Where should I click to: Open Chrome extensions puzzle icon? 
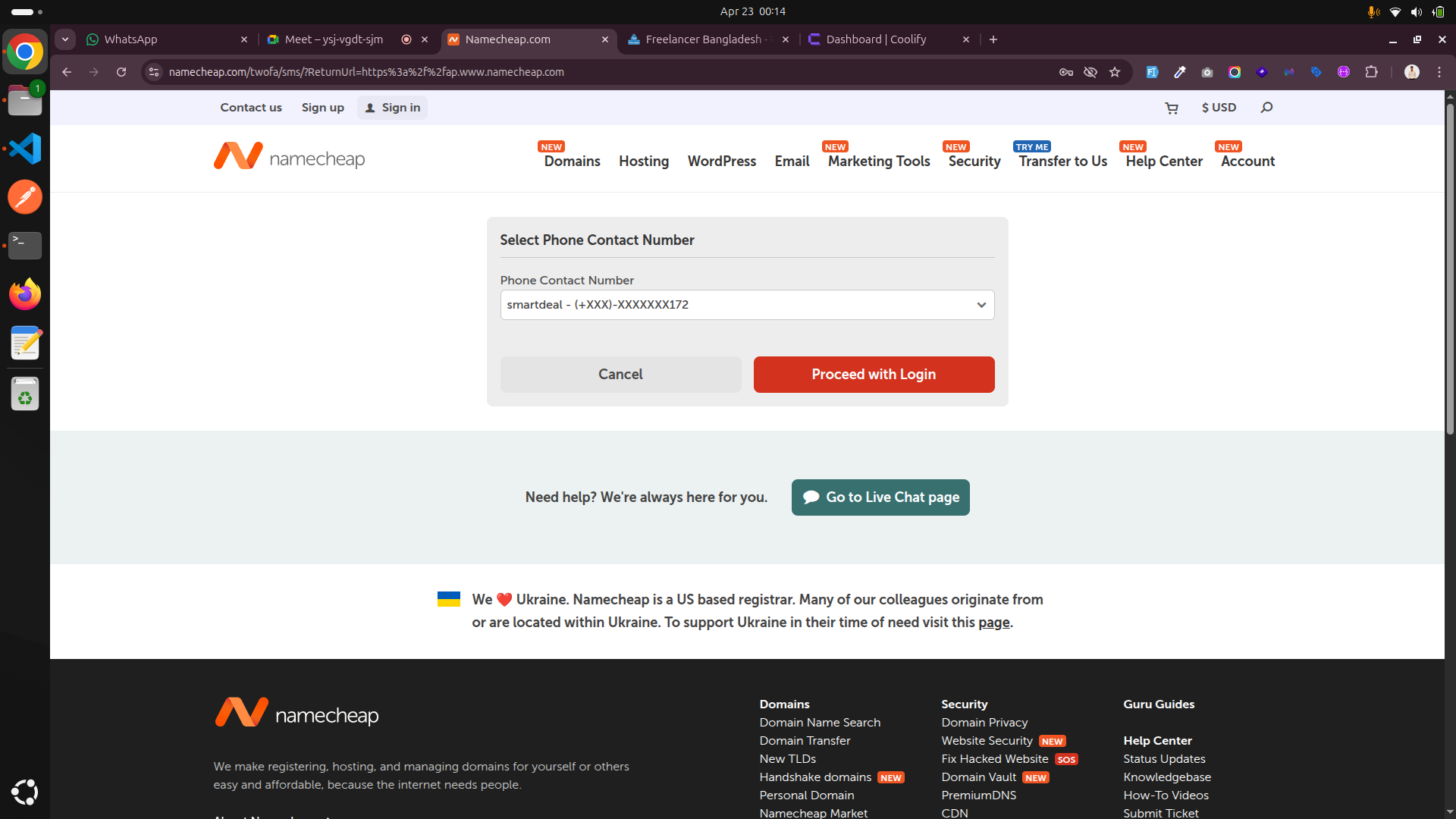tap(1371, 72)
